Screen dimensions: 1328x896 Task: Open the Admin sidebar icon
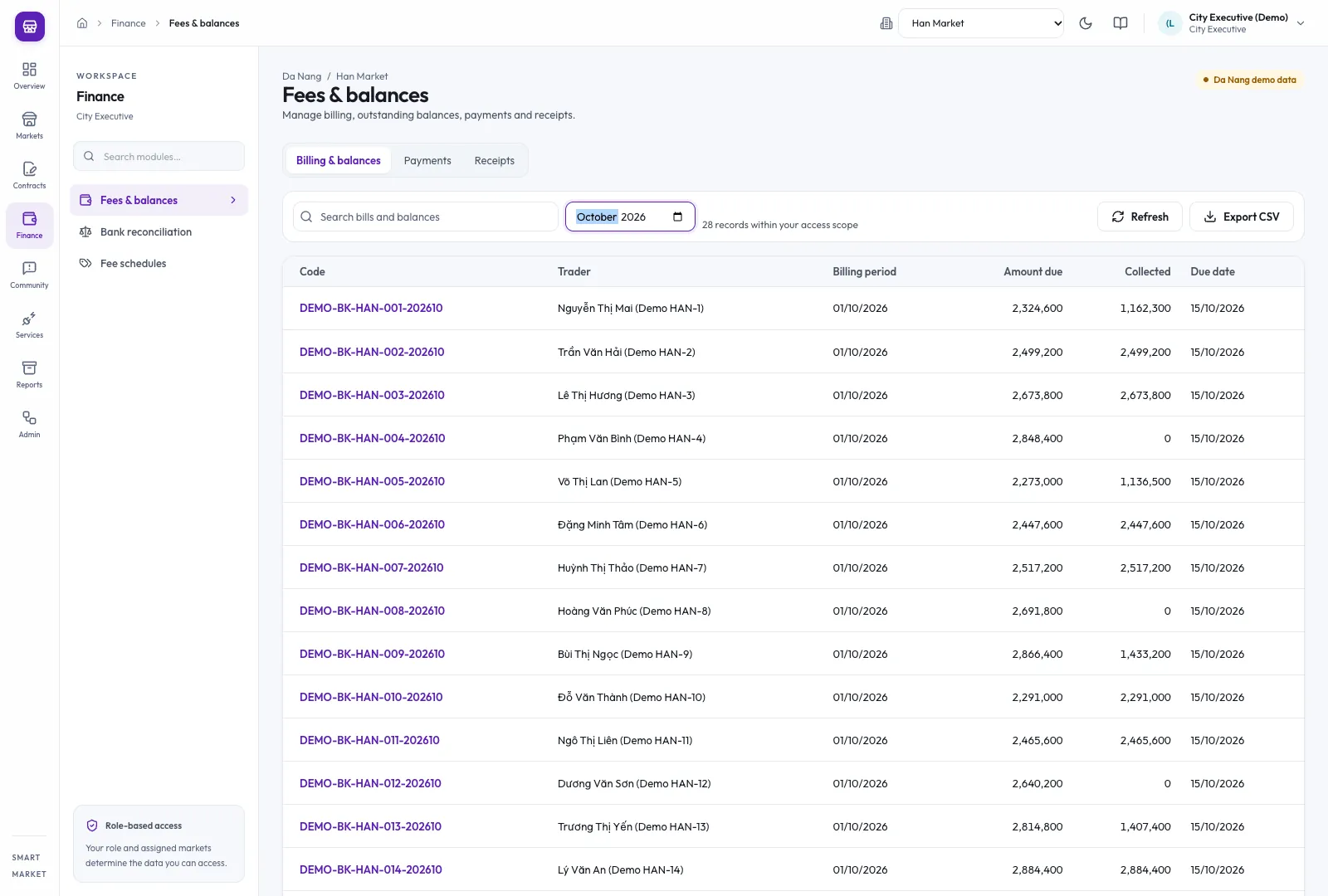[29, 424]
